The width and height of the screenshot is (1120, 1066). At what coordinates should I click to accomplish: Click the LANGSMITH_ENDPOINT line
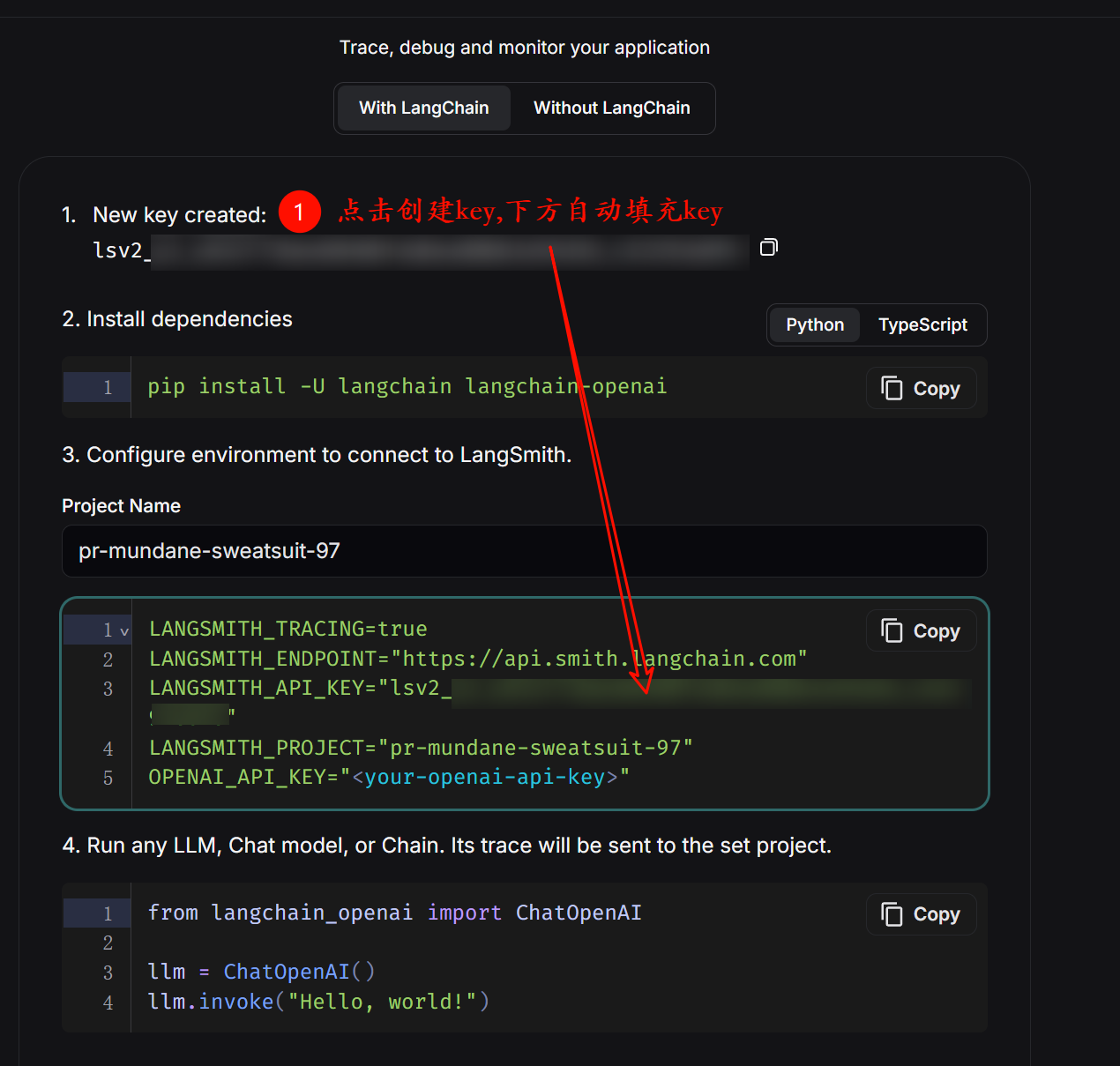(478, 660)
